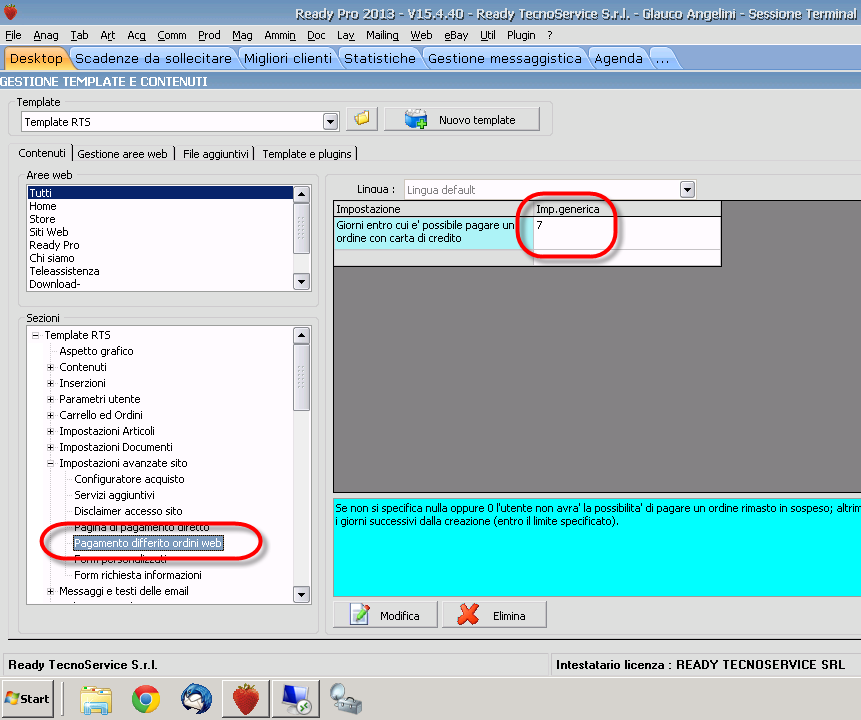861x720 pixels.
Task: Click the Elimina button
Action: [494, 615]
